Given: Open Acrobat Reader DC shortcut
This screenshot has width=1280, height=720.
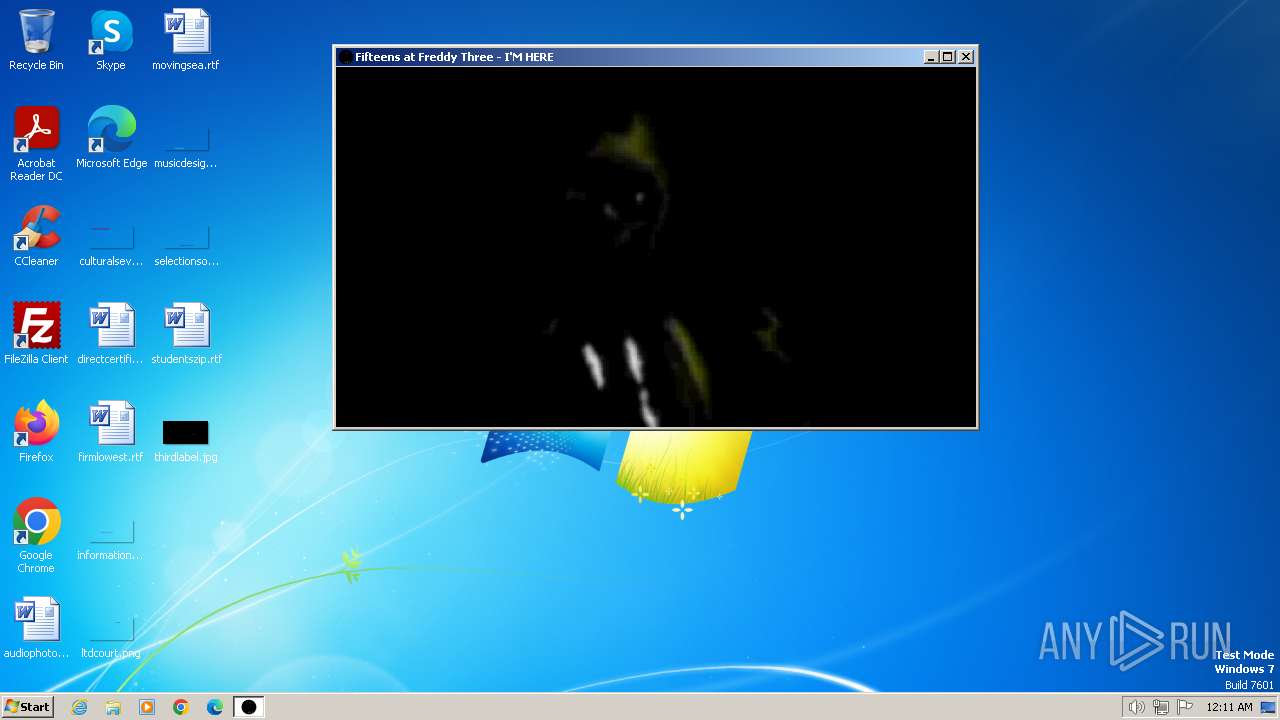Looking at the screenshot, I should [x=36, y=144].
